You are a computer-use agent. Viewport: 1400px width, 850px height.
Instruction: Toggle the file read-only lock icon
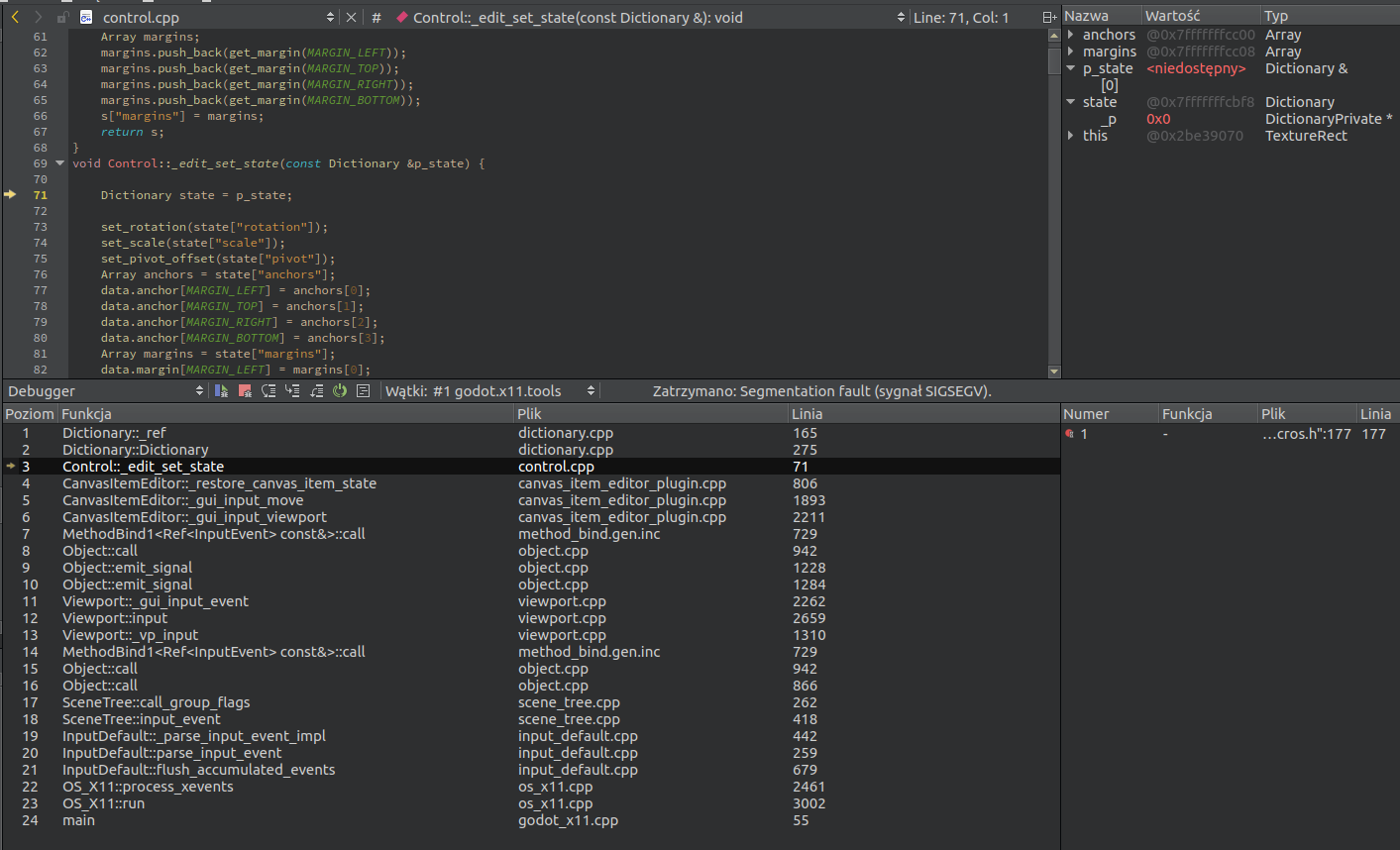(61, 17)
